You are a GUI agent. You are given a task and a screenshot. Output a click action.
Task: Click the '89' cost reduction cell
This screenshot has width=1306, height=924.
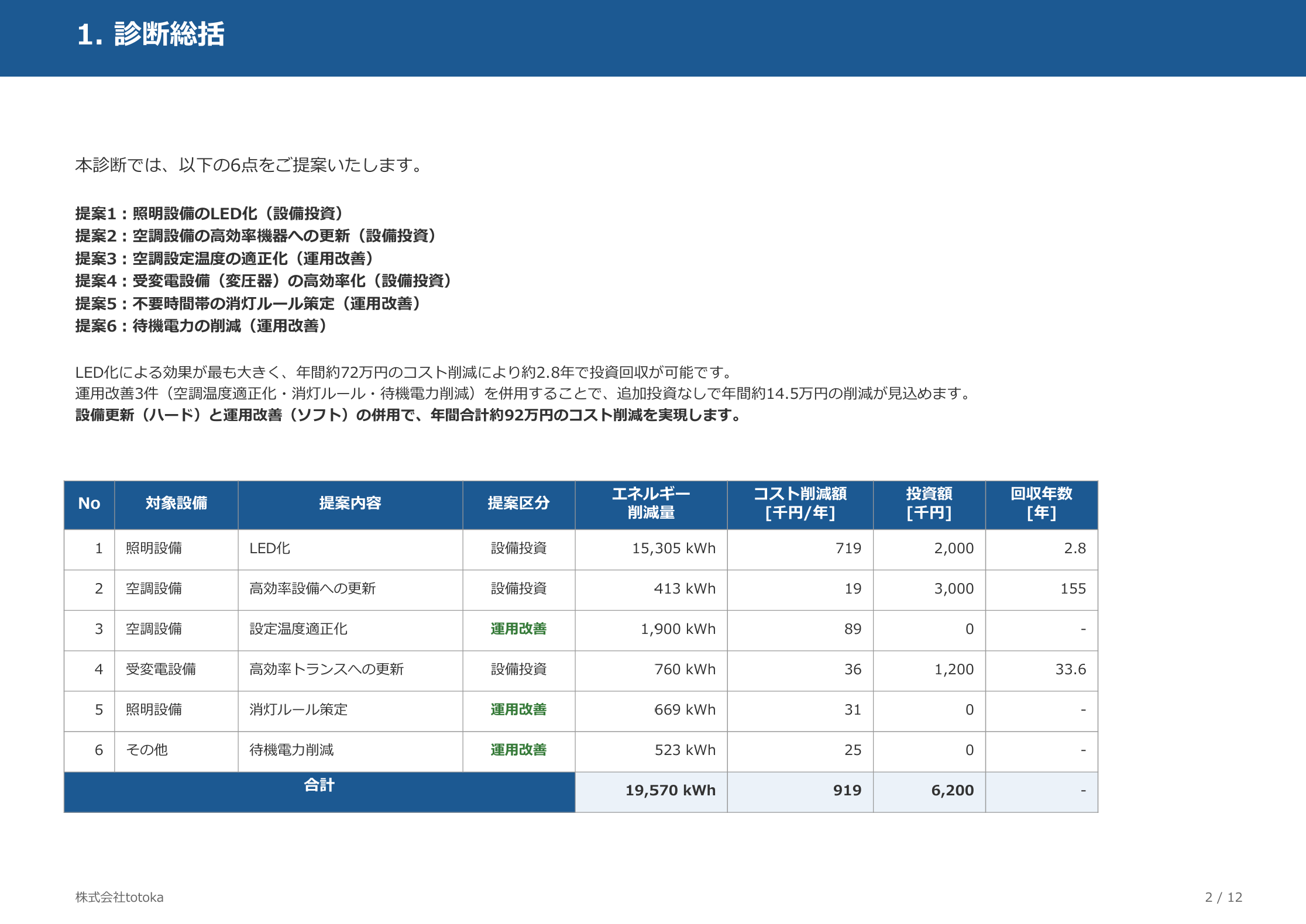click(800, 630)
